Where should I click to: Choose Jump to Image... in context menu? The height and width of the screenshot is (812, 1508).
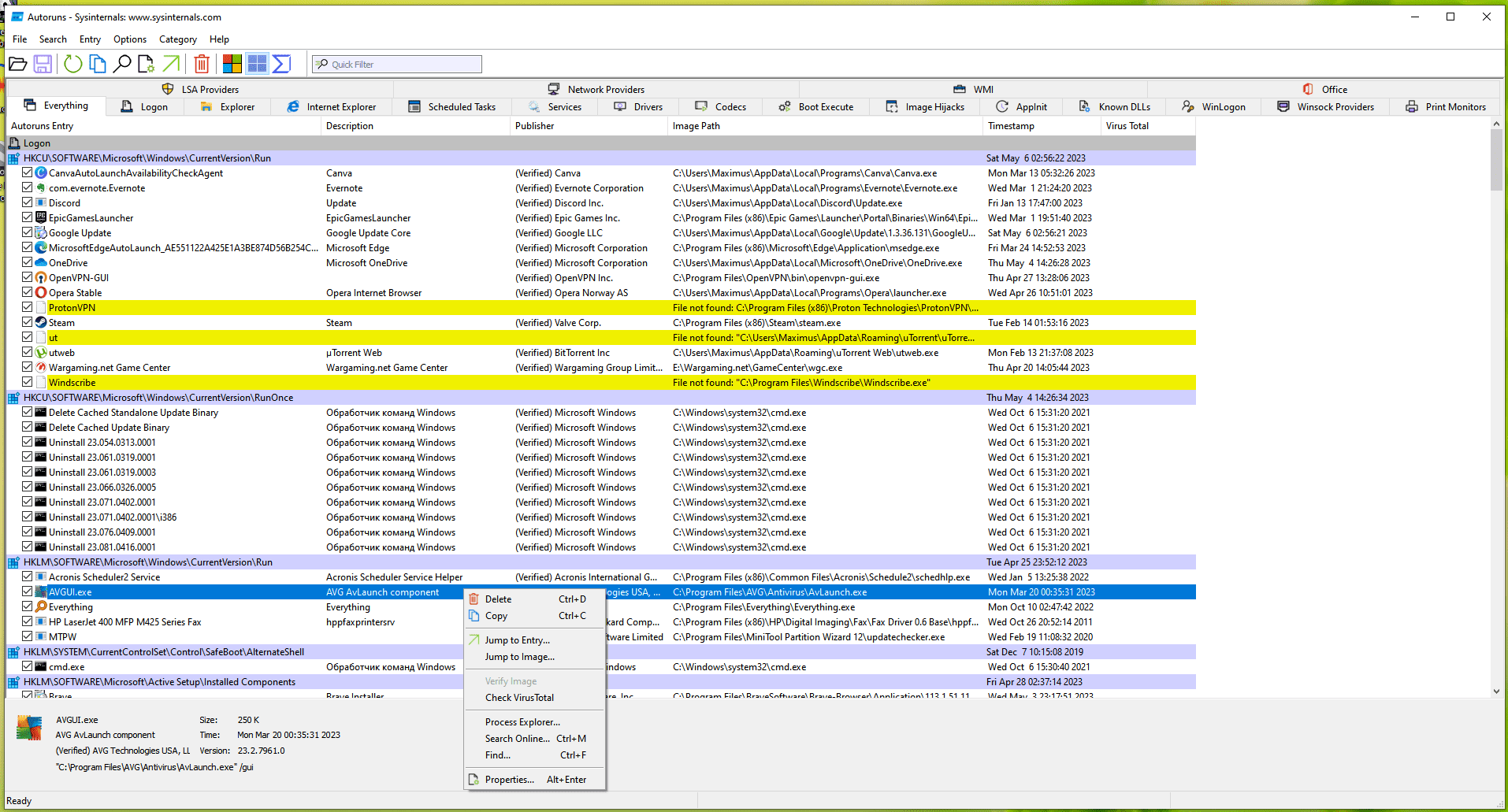tap(535, 657)
